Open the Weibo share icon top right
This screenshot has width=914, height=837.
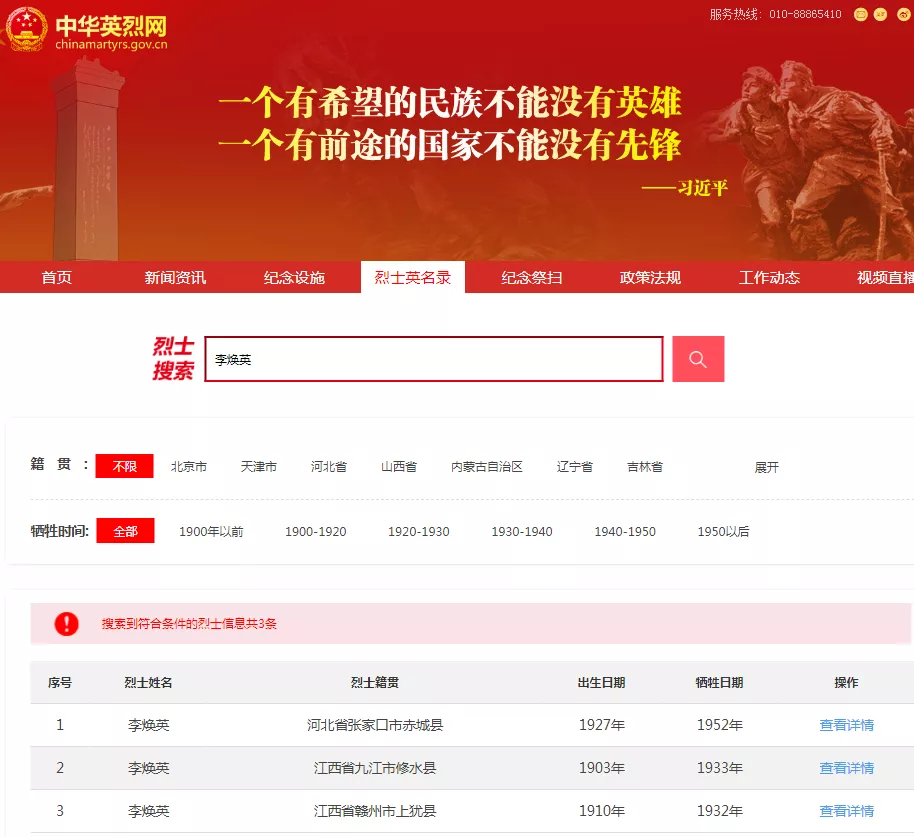903,14
